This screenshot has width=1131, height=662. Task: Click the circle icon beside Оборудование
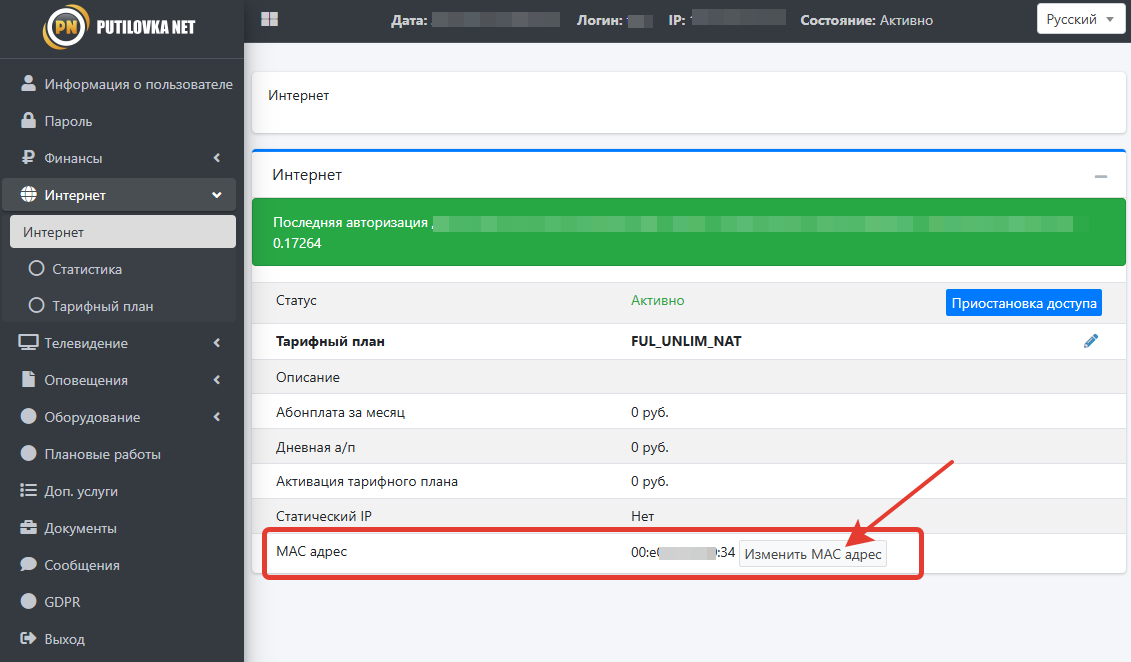coord(28,416)
